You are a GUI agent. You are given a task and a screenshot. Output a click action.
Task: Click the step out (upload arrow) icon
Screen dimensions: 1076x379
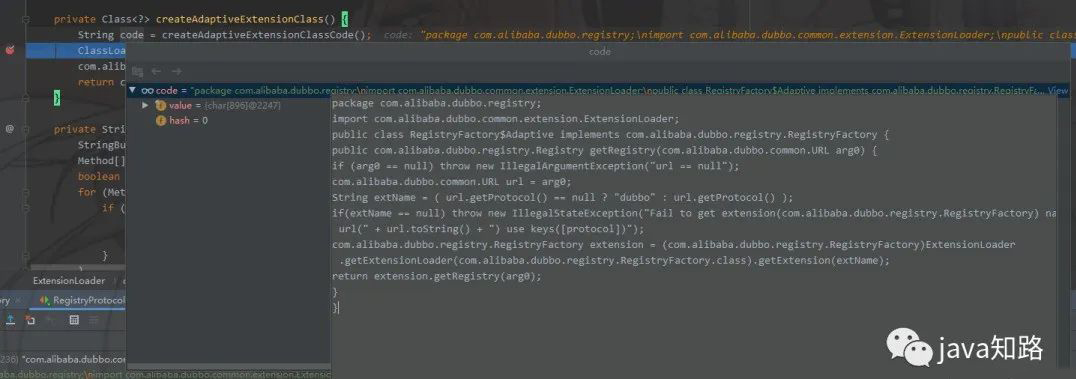pos(10,320)
